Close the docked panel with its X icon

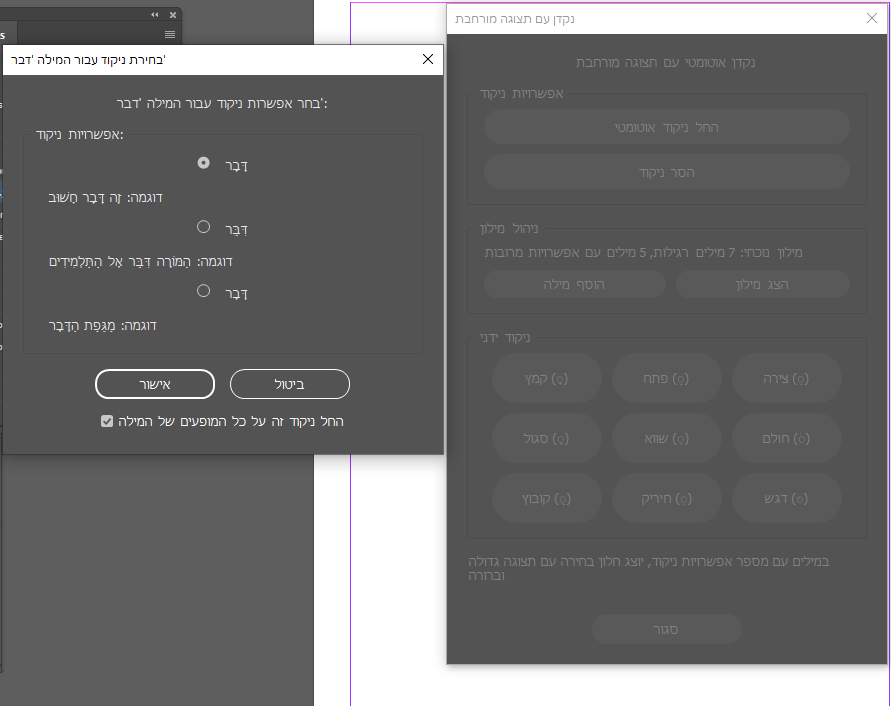tap(173, 15)
